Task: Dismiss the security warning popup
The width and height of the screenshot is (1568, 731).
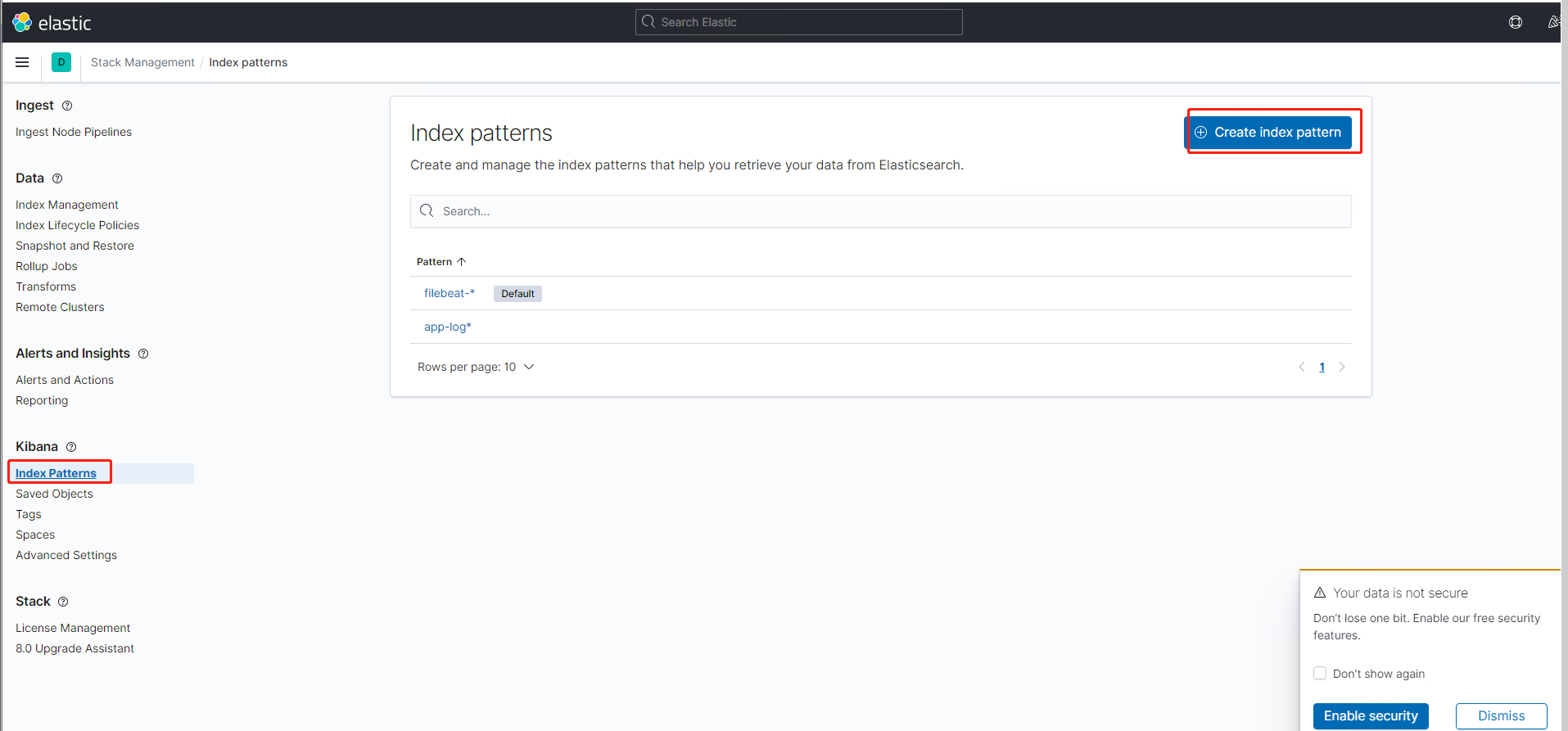Action: click(1501, 715)
